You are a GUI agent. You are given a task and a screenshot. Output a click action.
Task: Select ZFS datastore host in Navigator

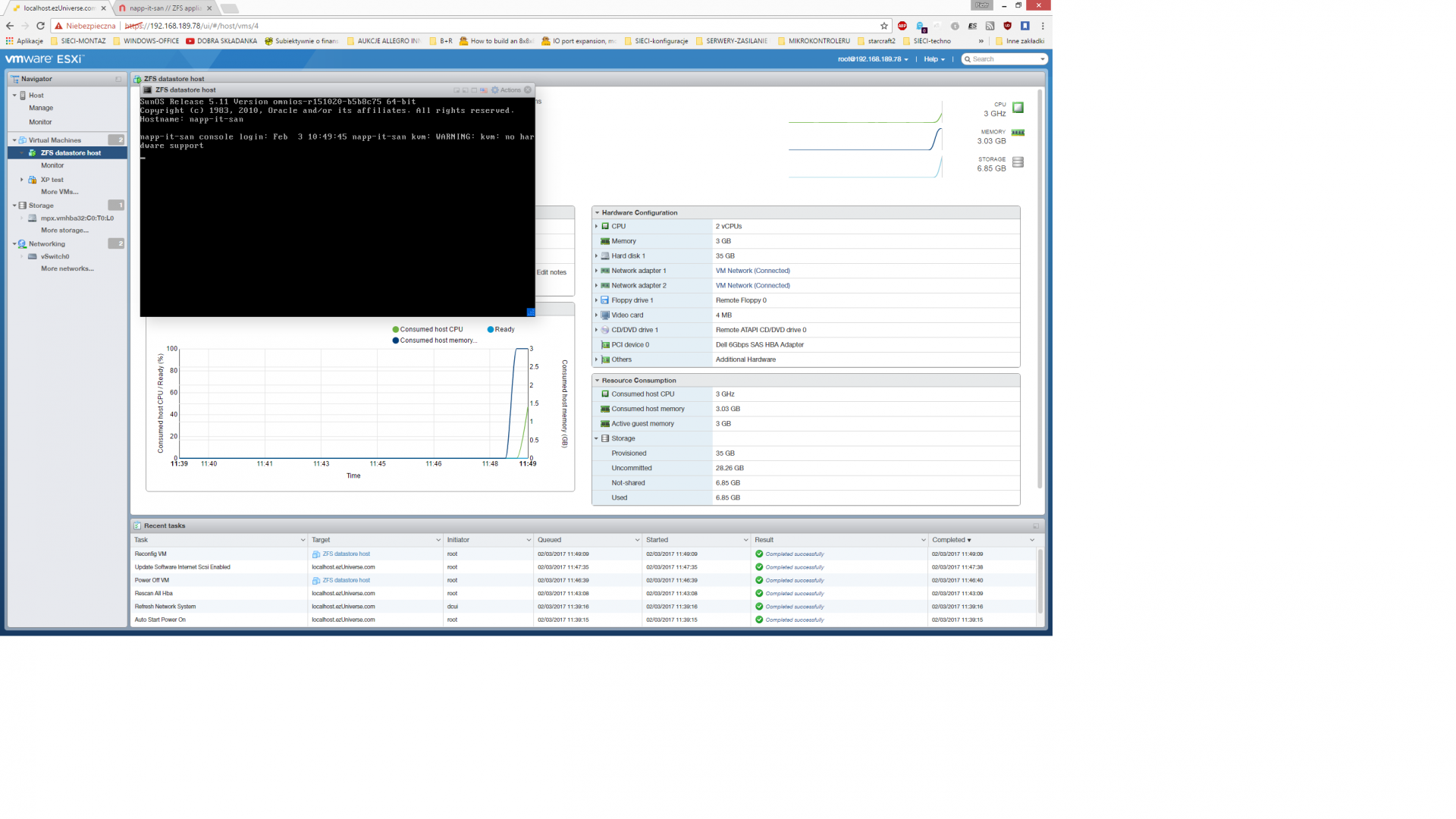point(67,153)
